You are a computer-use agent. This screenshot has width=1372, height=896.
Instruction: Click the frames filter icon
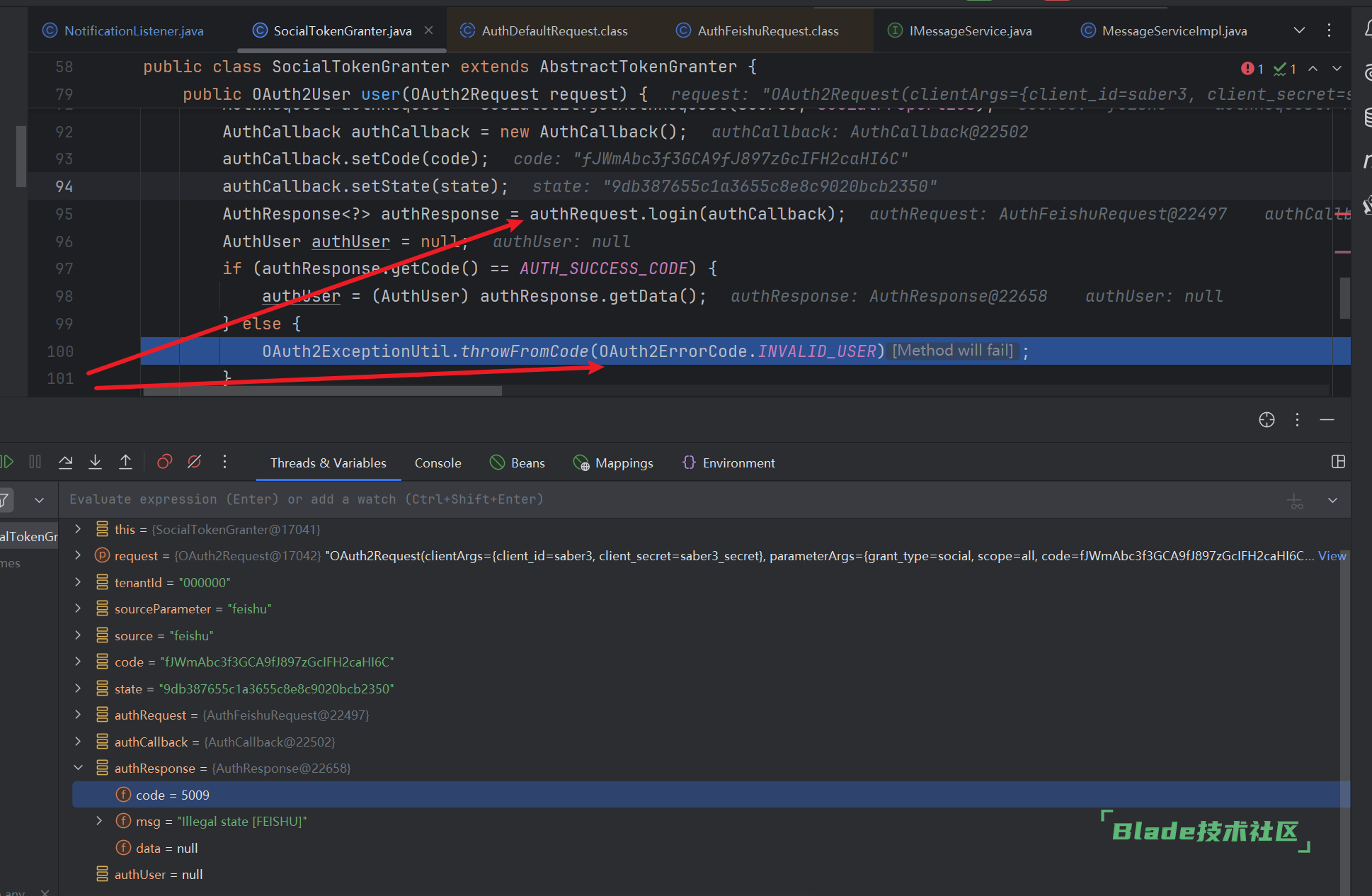4,500
